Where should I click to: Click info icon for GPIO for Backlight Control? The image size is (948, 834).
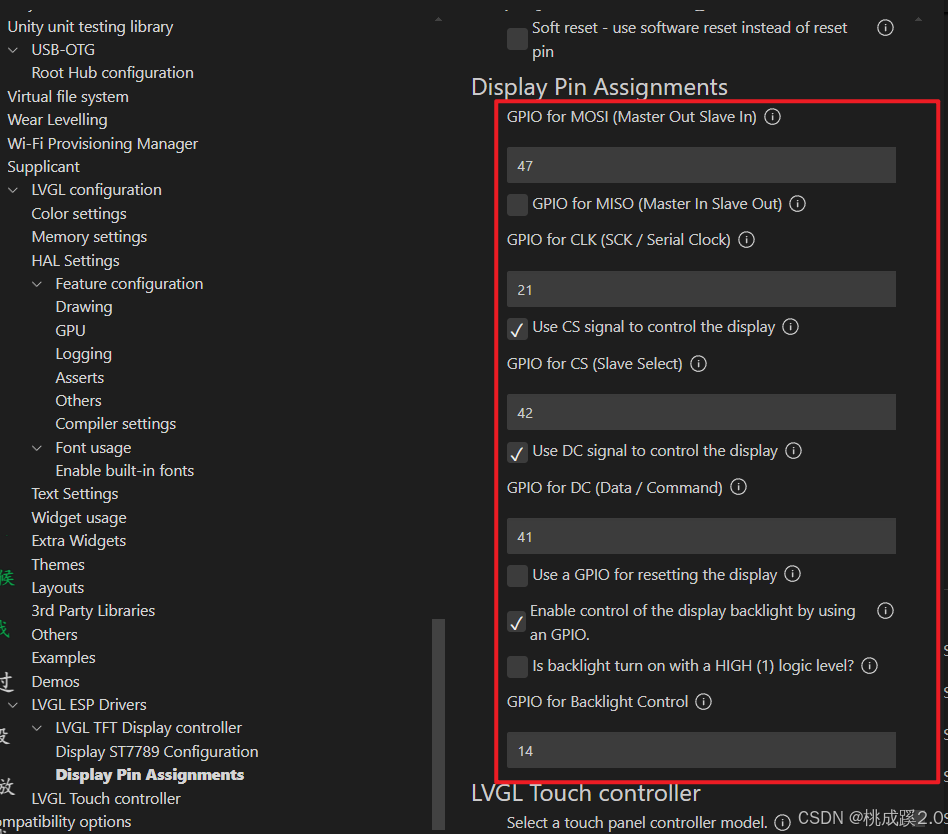point(703,702)
